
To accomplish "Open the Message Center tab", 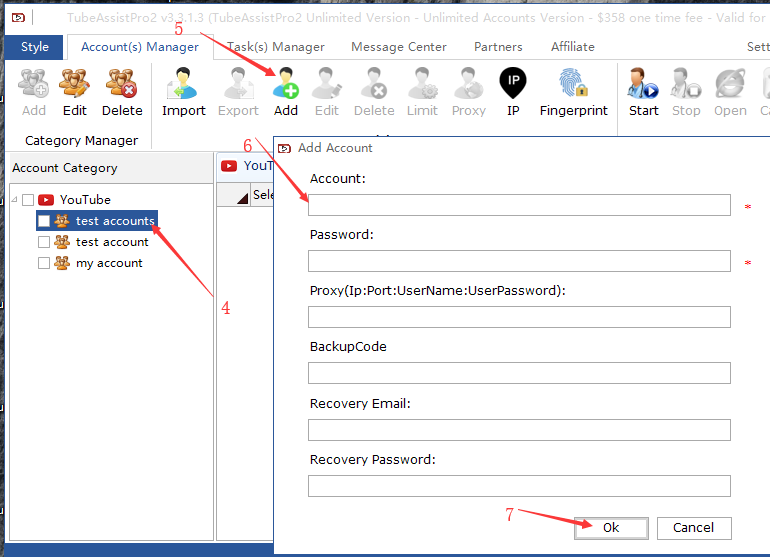I will [399, 47].
